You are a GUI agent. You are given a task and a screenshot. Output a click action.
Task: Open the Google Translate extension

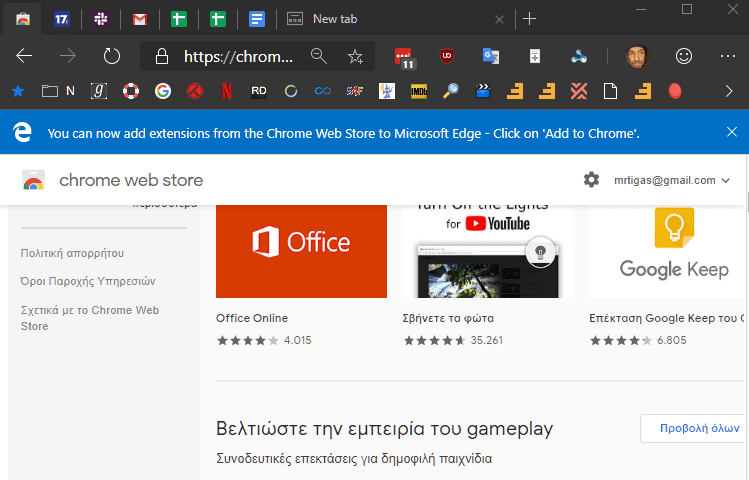(491, 56)
